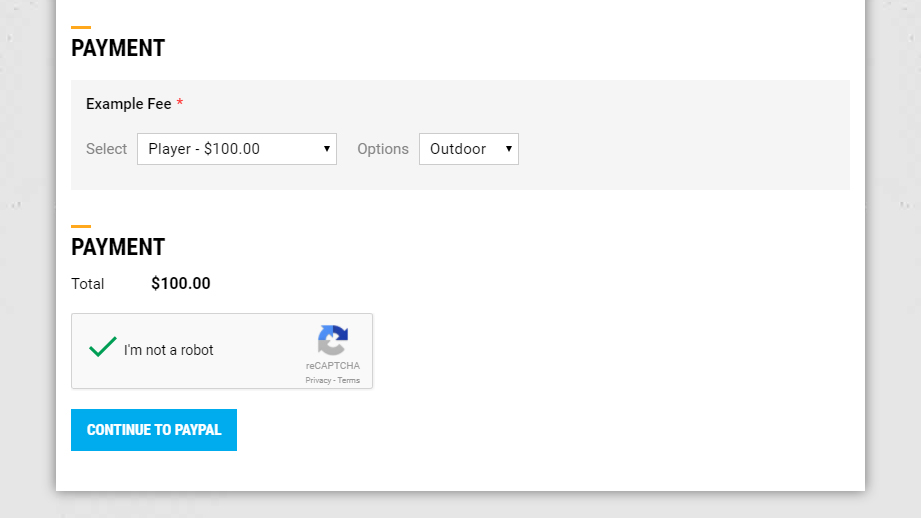This screenshot has height=518, width=921.
Task: Open the Player - $100.00 fee dropdown
Action: [x=236, y=149]
